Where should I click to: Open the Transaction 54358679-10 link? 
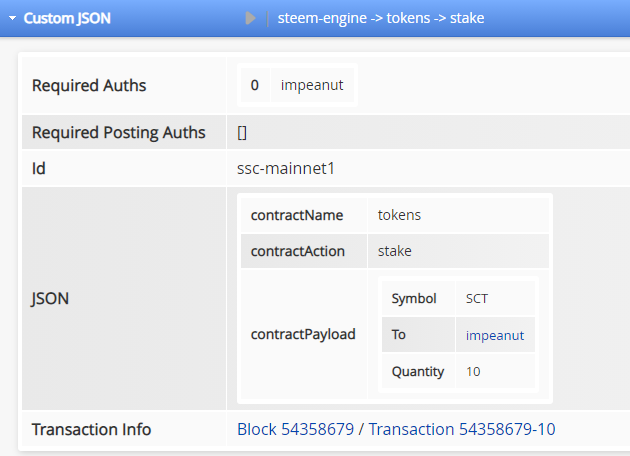click(x=462, y=429)
